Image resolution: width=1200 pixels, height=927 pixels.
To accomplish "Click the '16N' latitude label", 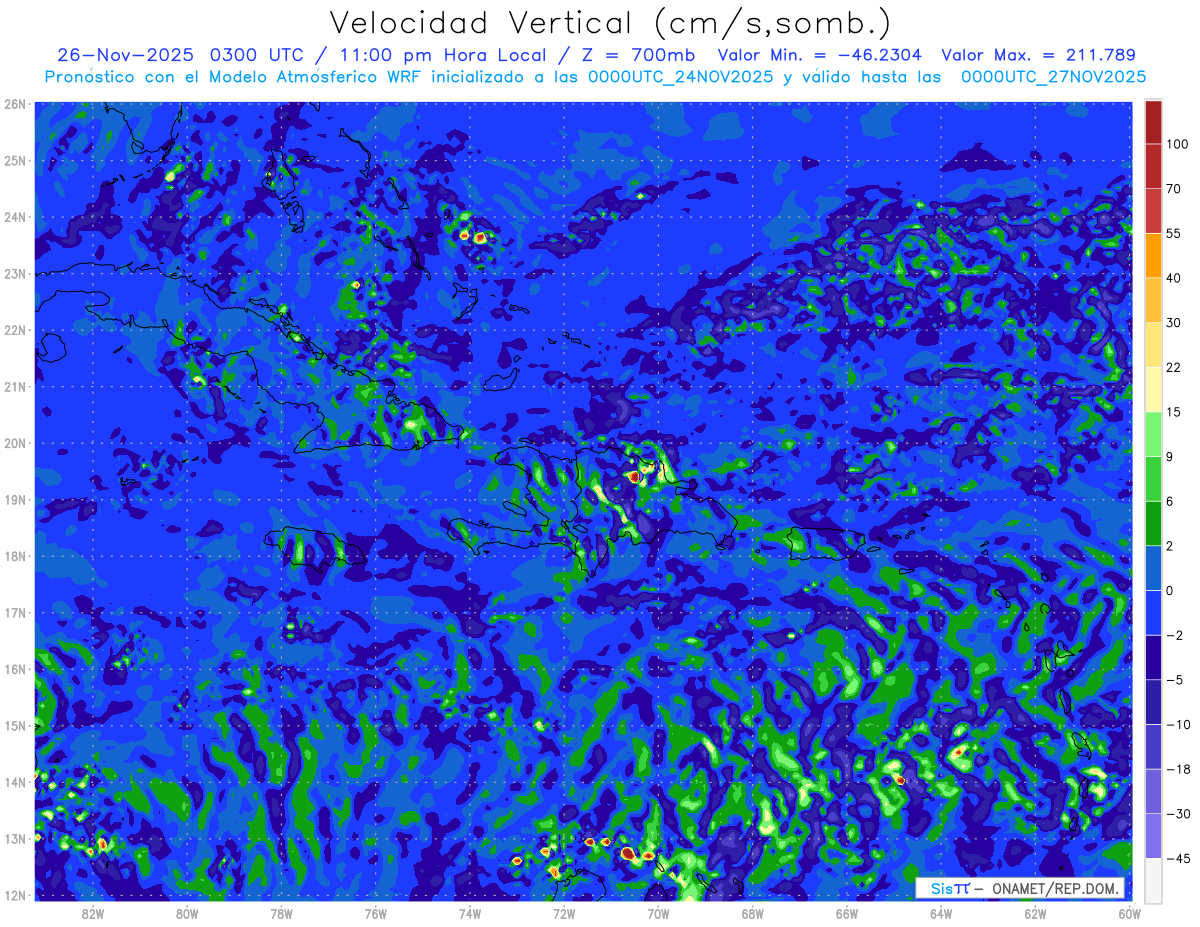I will point(15,669).
